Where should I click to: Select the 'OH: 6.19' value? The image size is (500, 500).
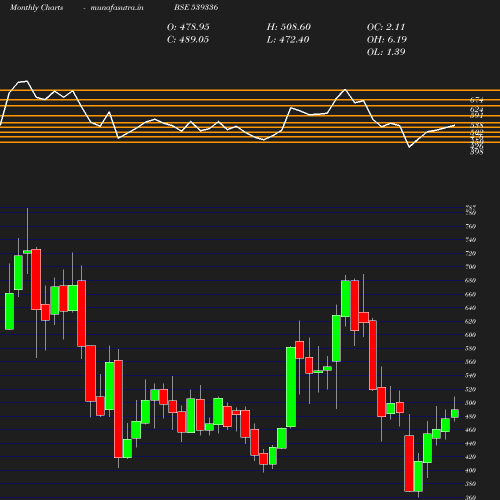387,40
